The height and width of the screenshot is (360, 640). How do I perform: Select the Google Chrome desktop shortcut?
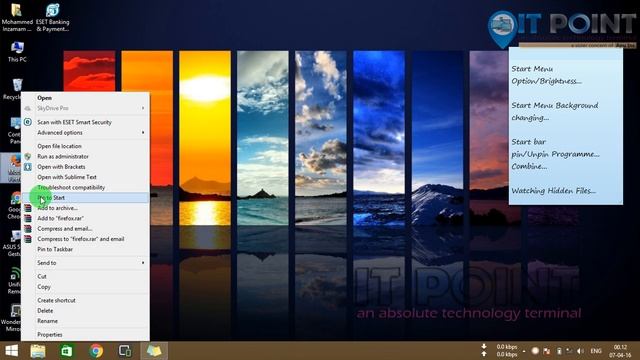(x=15, y=206)
